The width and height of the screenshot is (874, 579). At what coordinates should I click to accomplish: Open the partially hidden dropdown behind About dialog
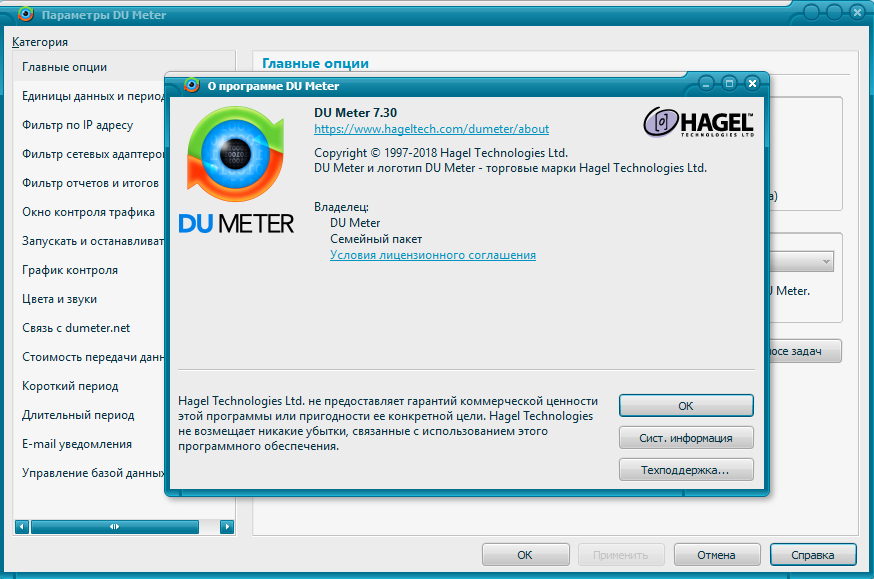pos(802,261)
